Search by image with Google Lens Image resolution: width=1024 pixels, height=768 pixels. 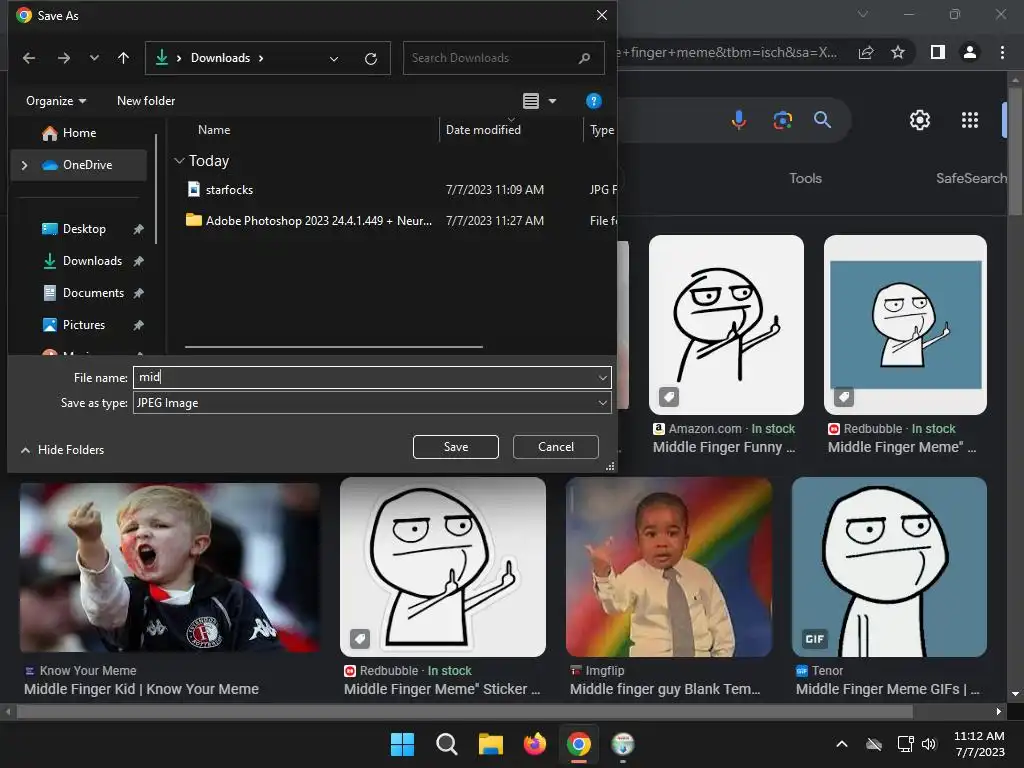pos(782,120)
